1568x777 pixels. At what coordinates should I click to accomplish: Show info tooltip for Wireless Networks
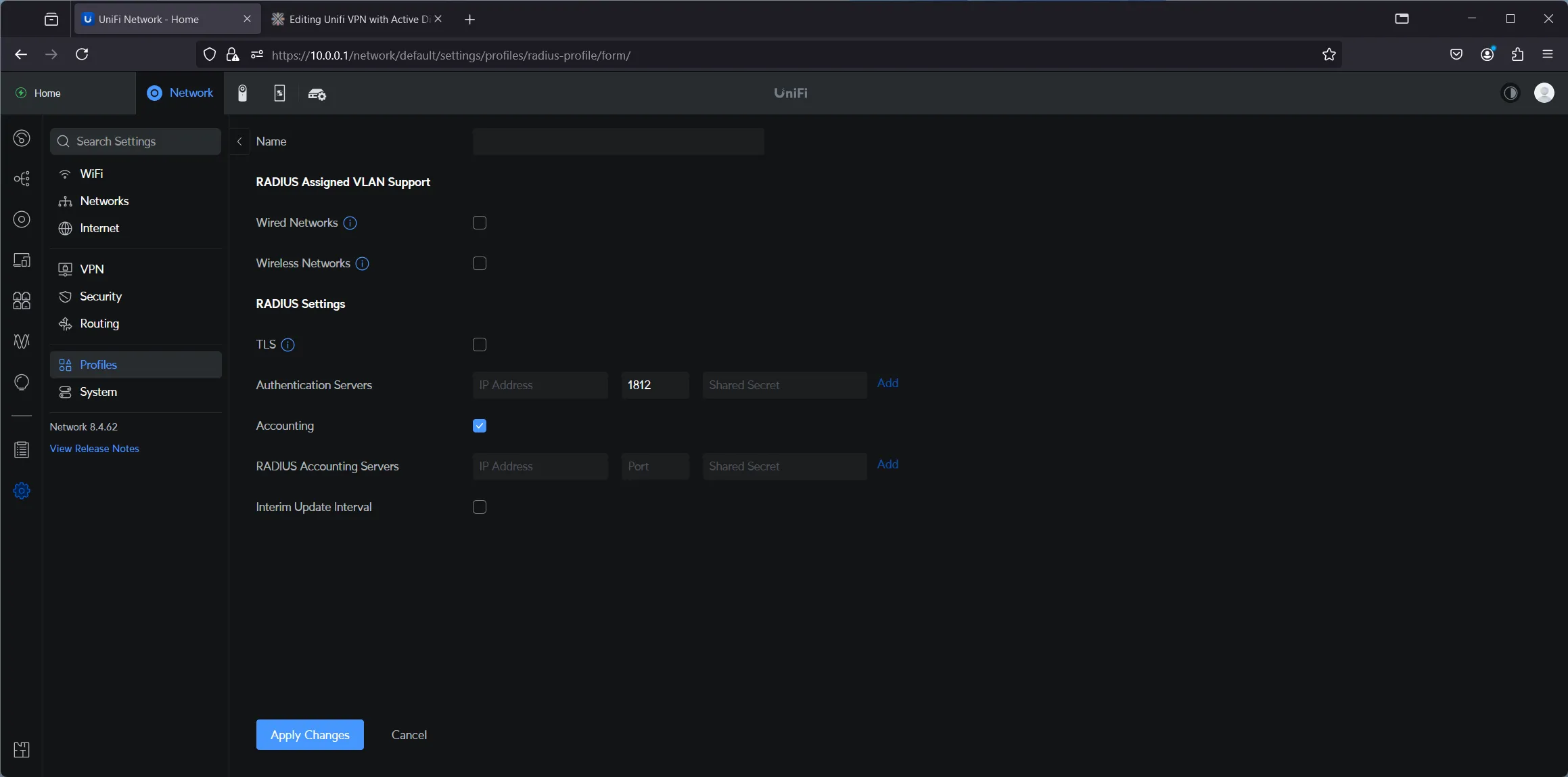click(362, 263)
